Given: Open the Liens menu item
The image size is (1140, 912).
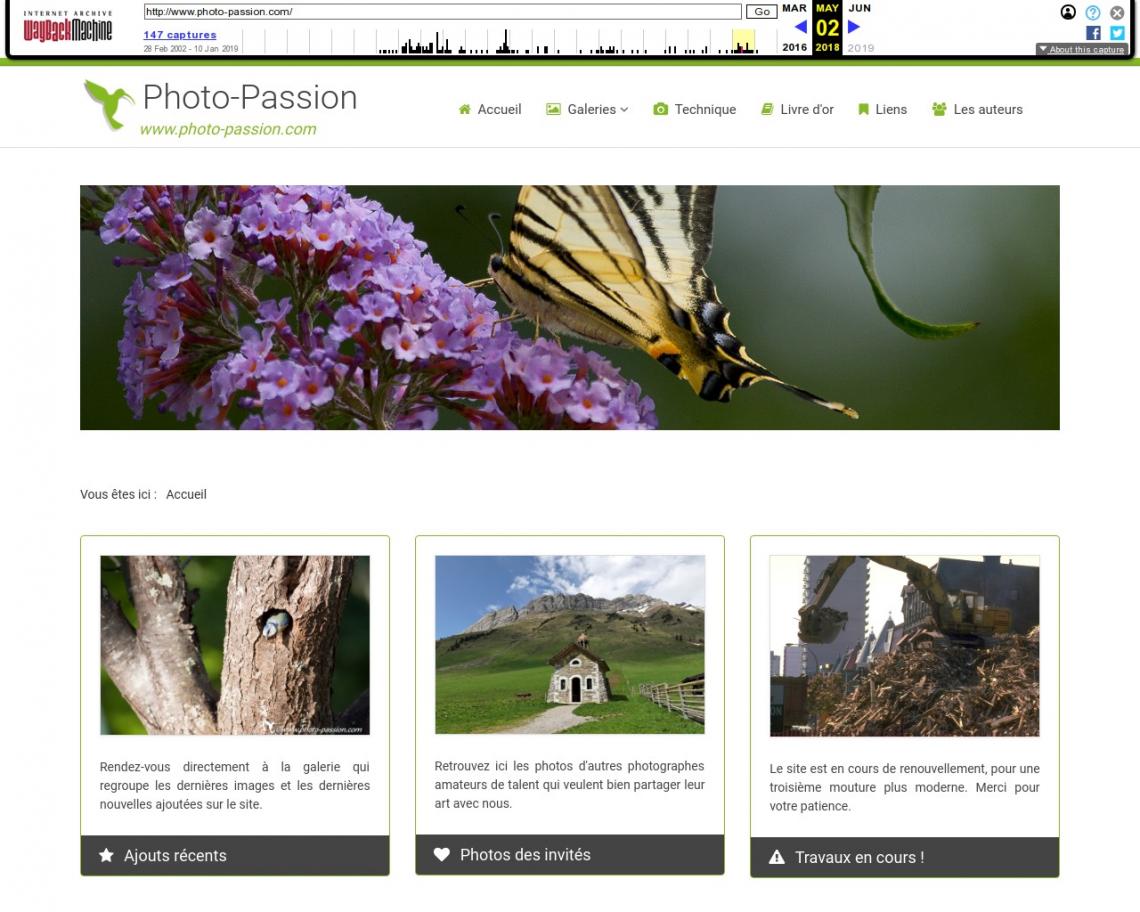Looking at the screenshot, I should click(882, 109).
